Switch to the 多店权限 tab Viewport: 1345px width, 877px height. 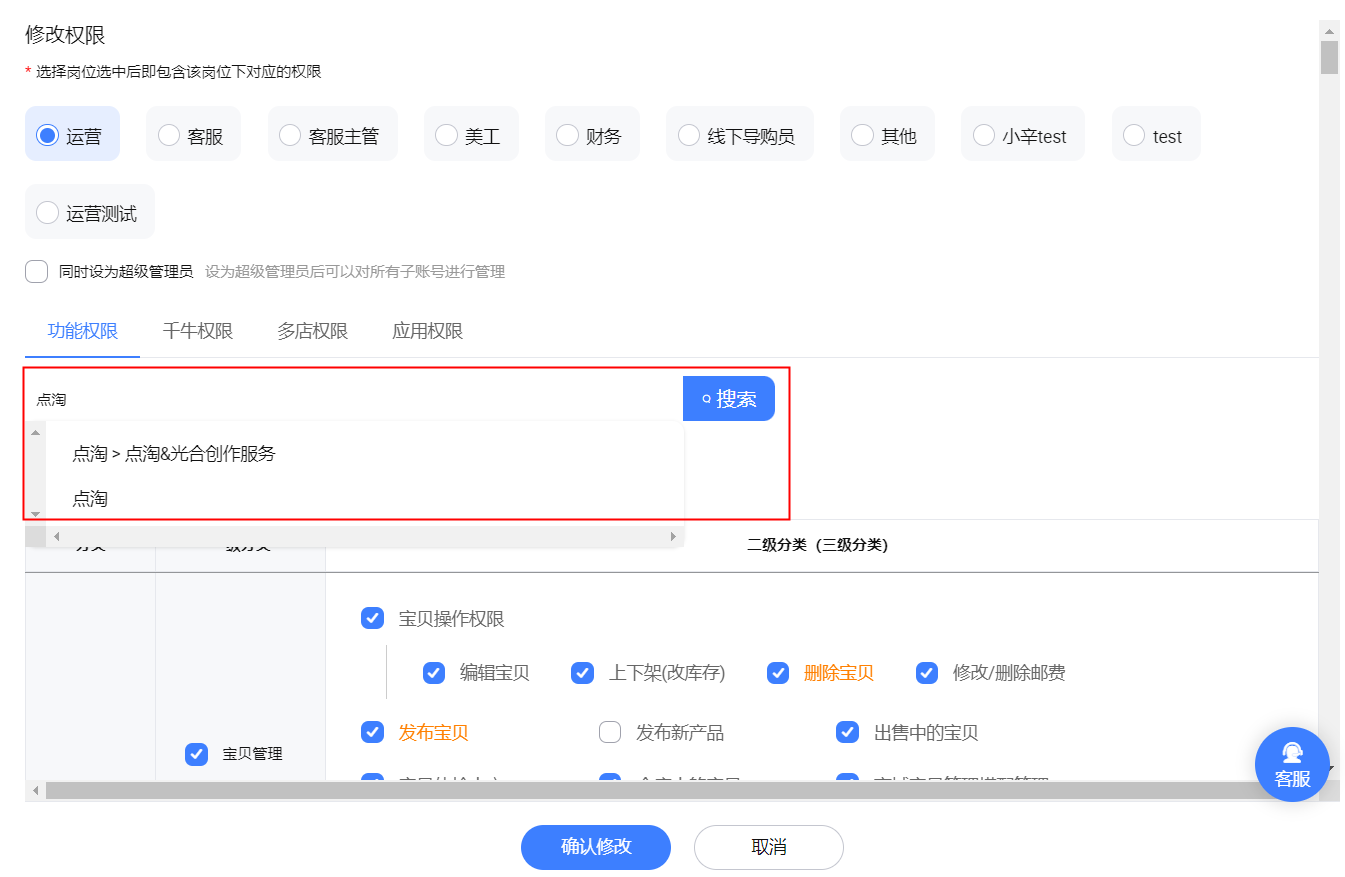[x=312, y=331]
